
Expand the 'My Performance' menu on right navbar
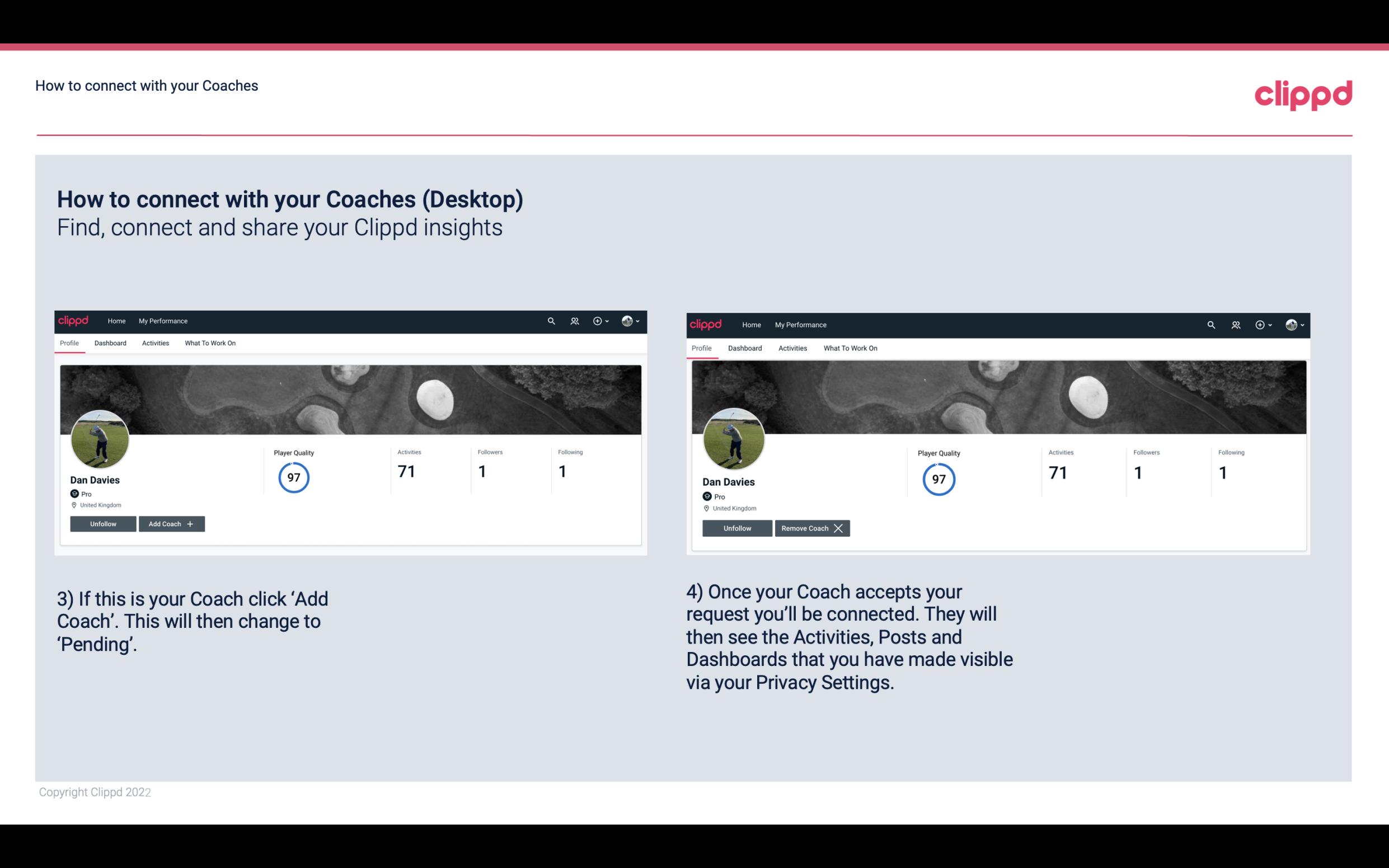(x=800, y=324)
